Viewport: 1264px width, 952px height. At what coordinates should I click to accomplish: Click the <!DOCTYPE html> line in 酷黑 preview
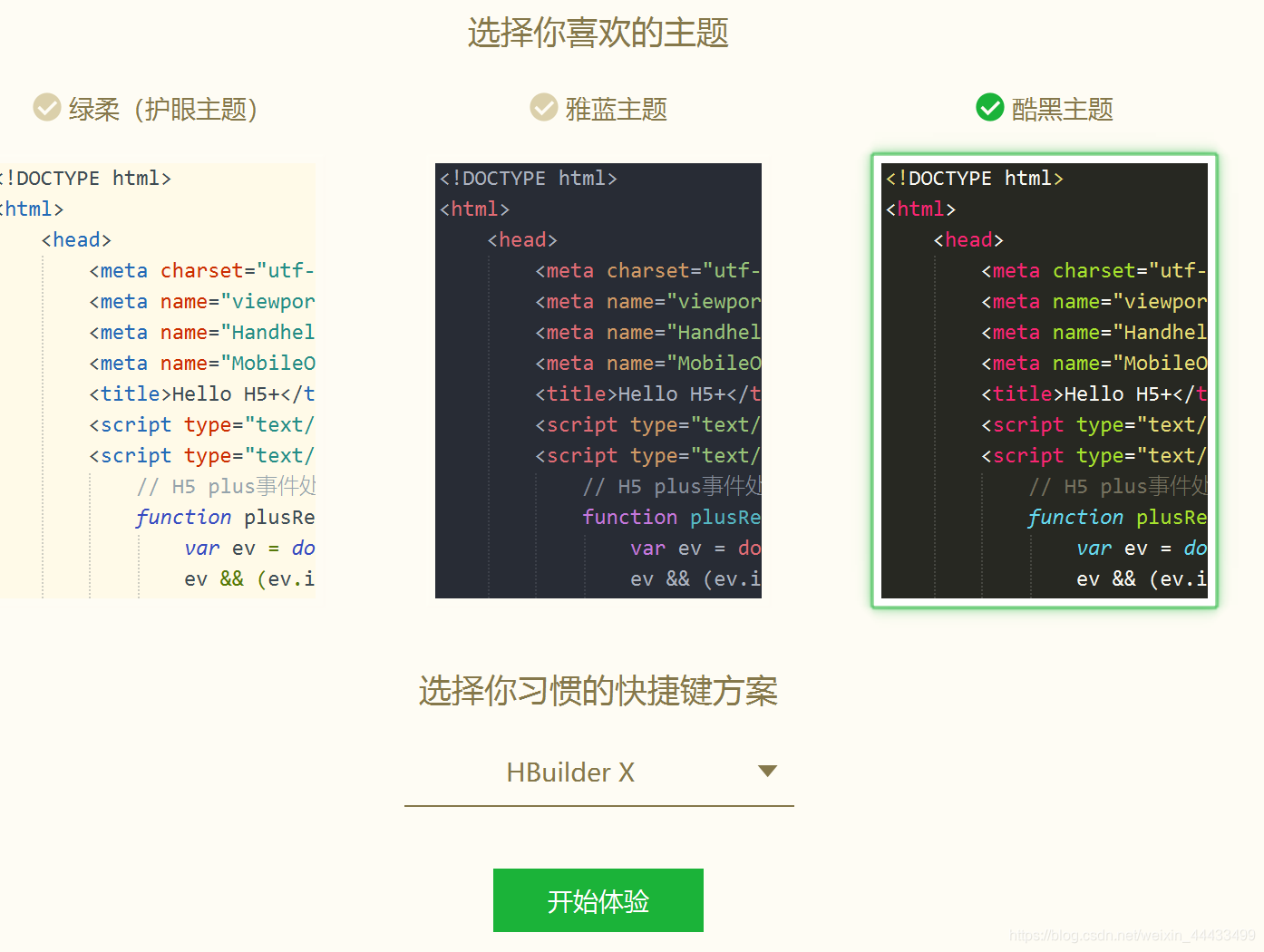pos(974,178)
